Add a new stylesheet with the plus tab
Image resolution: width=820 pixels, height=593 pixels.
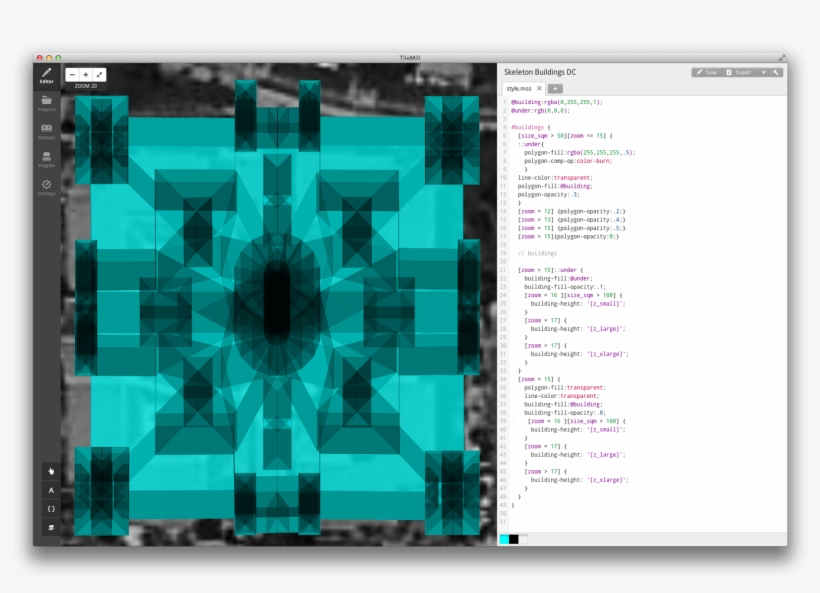pyautogui.click(x=556, y=88)
